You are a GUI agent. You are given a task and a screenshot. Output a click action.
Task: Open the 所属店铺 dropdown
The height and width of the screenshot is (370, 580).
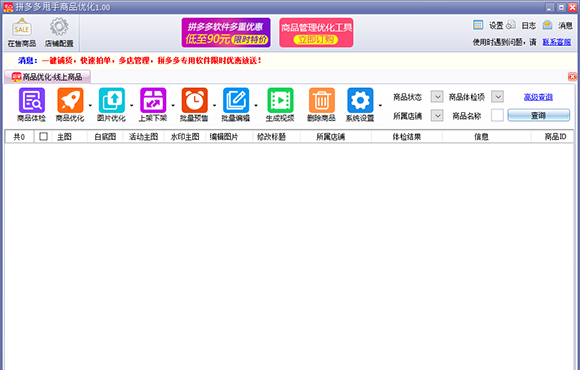(x=437, y=115)
